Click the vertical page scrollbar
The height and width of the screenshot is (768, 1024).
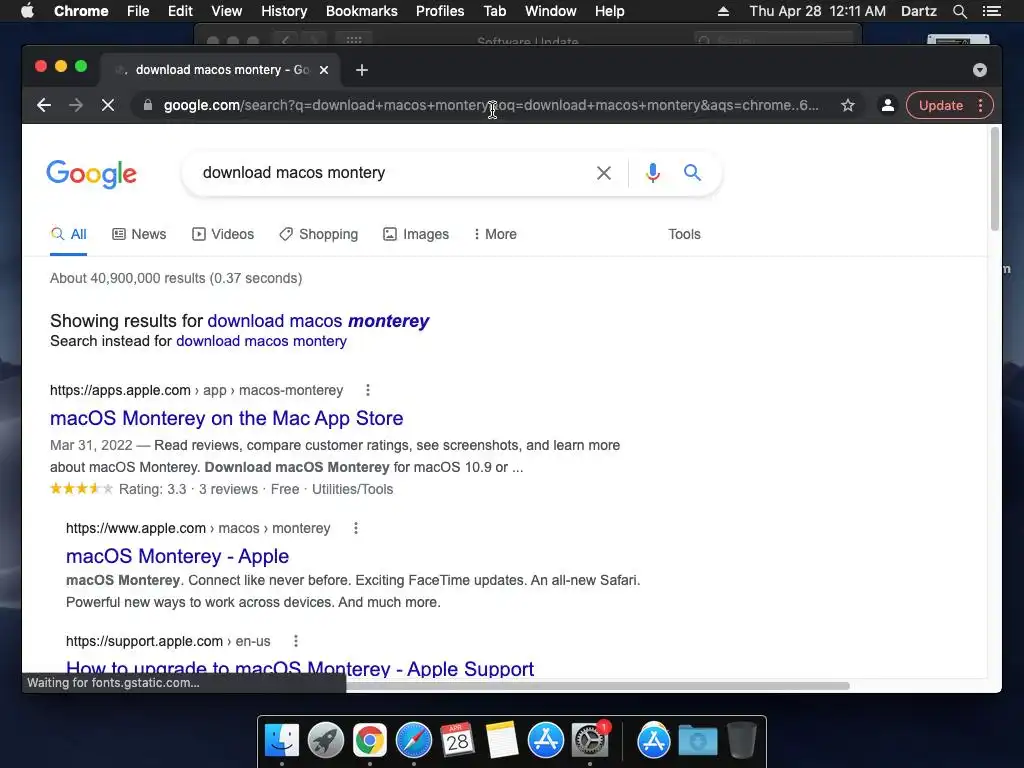995,179
